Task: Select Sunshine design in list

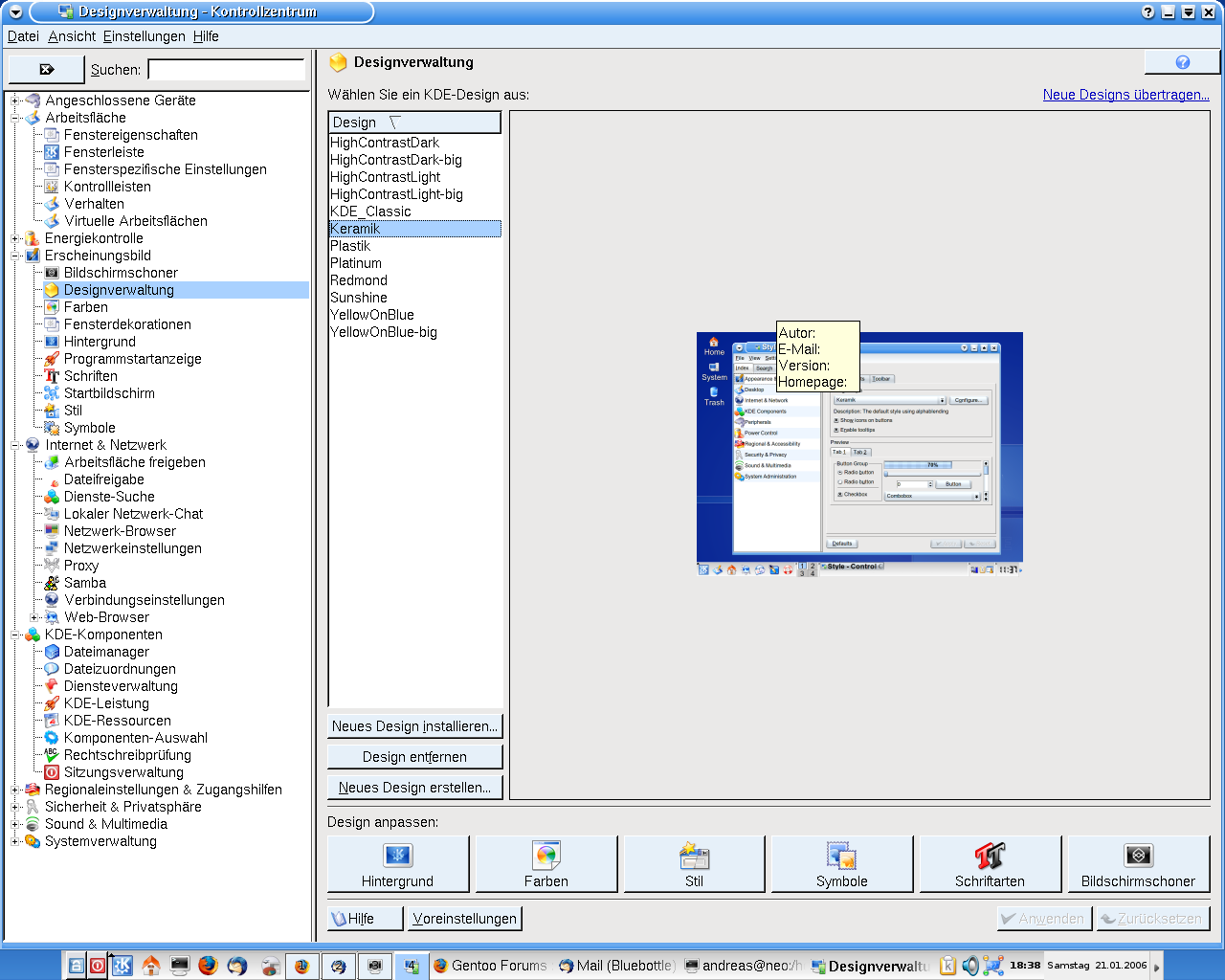Action: pyautogui.click(x=414, y=298)
